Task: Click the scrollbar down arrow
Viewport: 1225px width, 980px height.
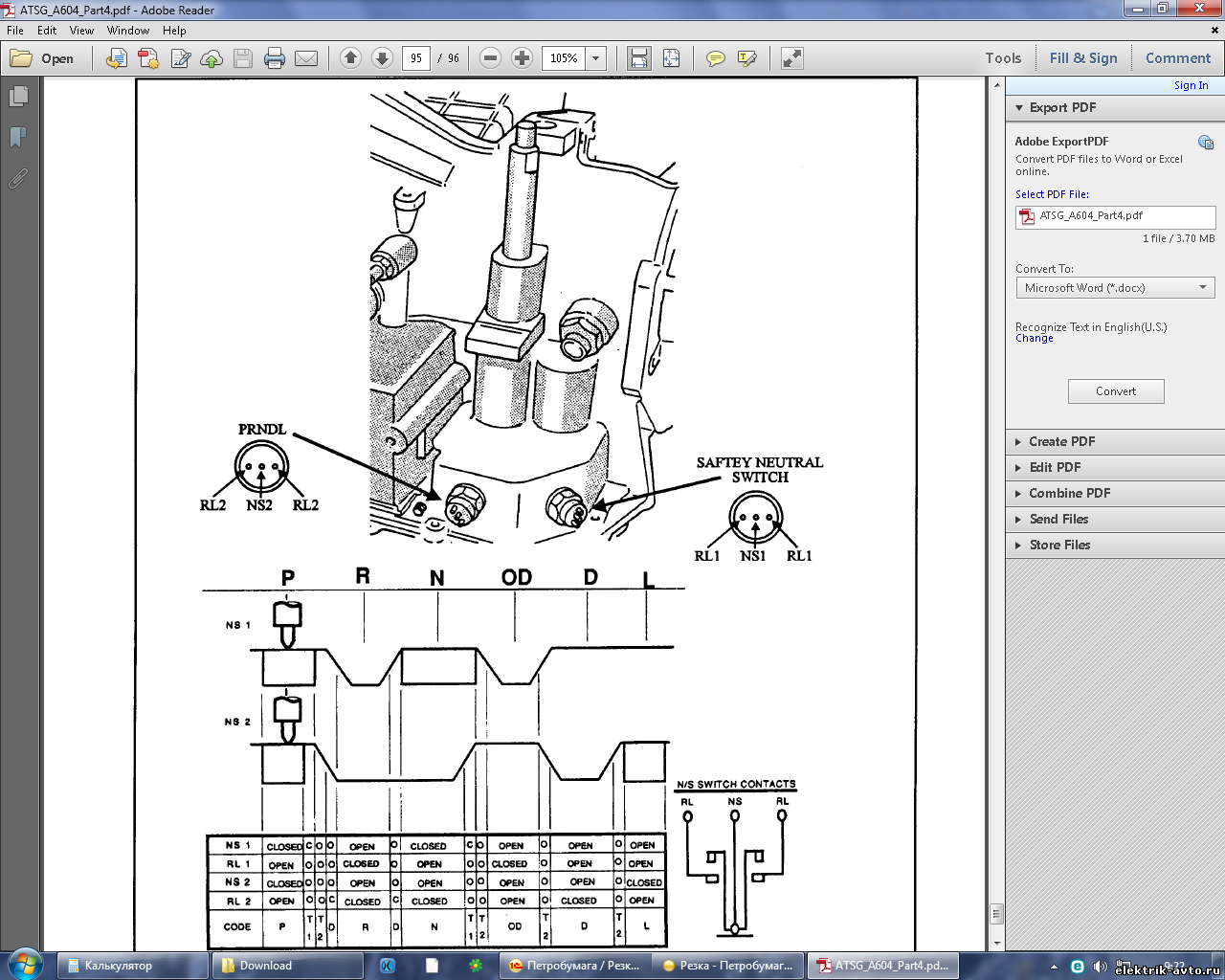Action: 996,944
